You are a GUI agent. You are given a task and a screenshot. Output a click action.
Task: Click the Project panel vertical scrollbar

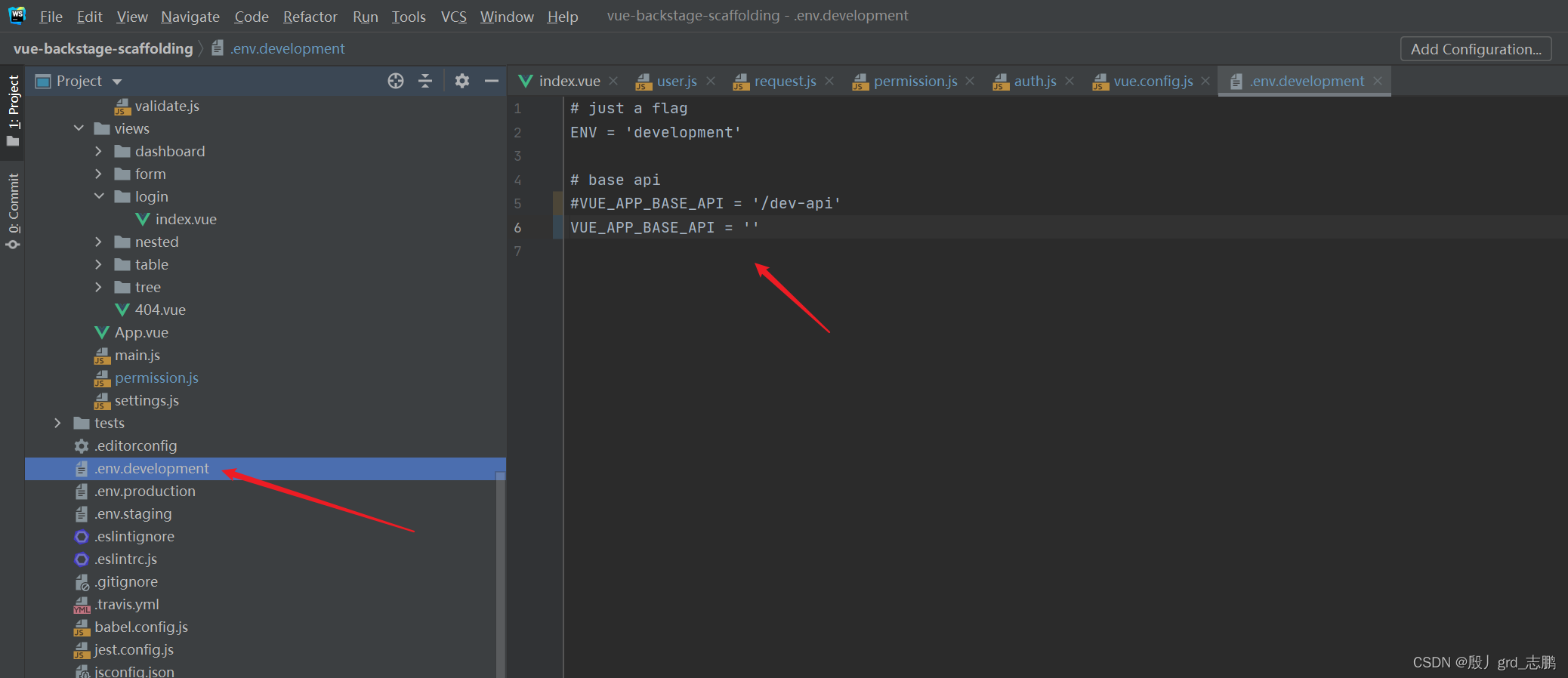(501, 574)
